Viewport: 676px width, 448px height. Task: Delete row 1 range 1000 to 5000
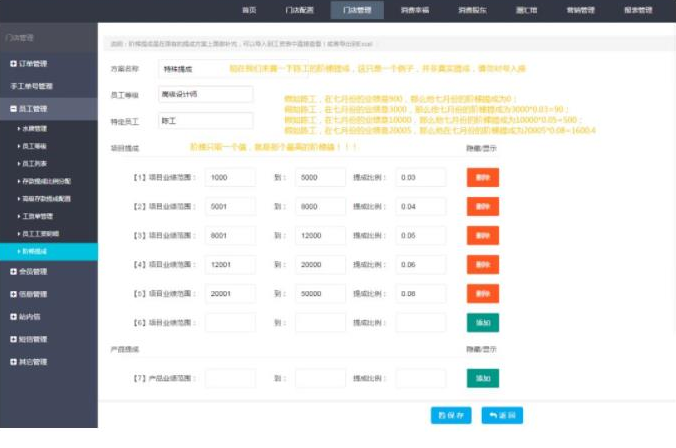(x=482, y=176)
